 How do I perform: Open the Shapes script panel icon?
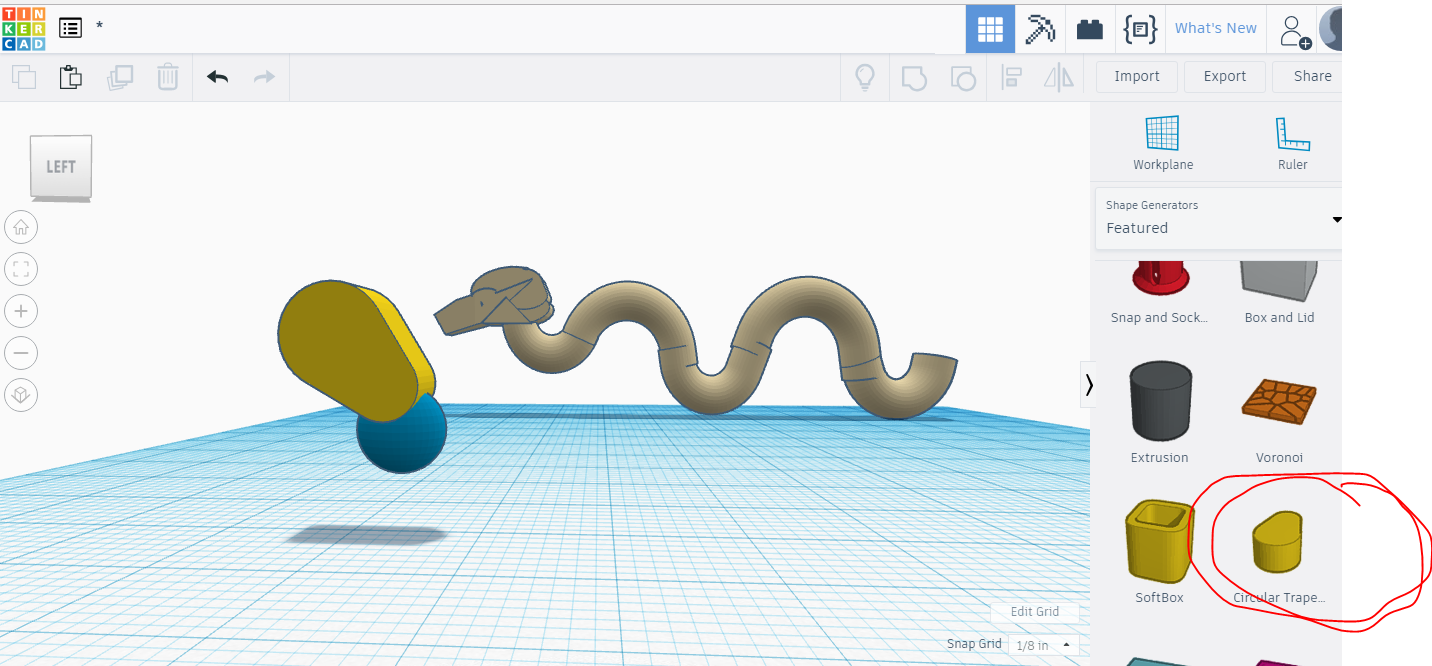(x=1140, y=28)
